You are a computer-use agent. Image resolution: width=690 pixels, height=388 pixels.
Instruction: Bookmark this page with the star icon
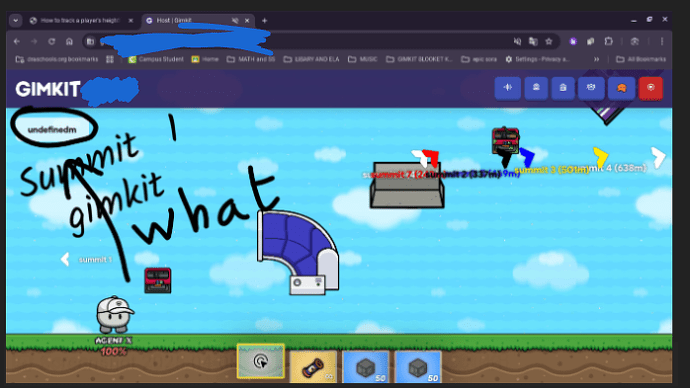(549, 41)
